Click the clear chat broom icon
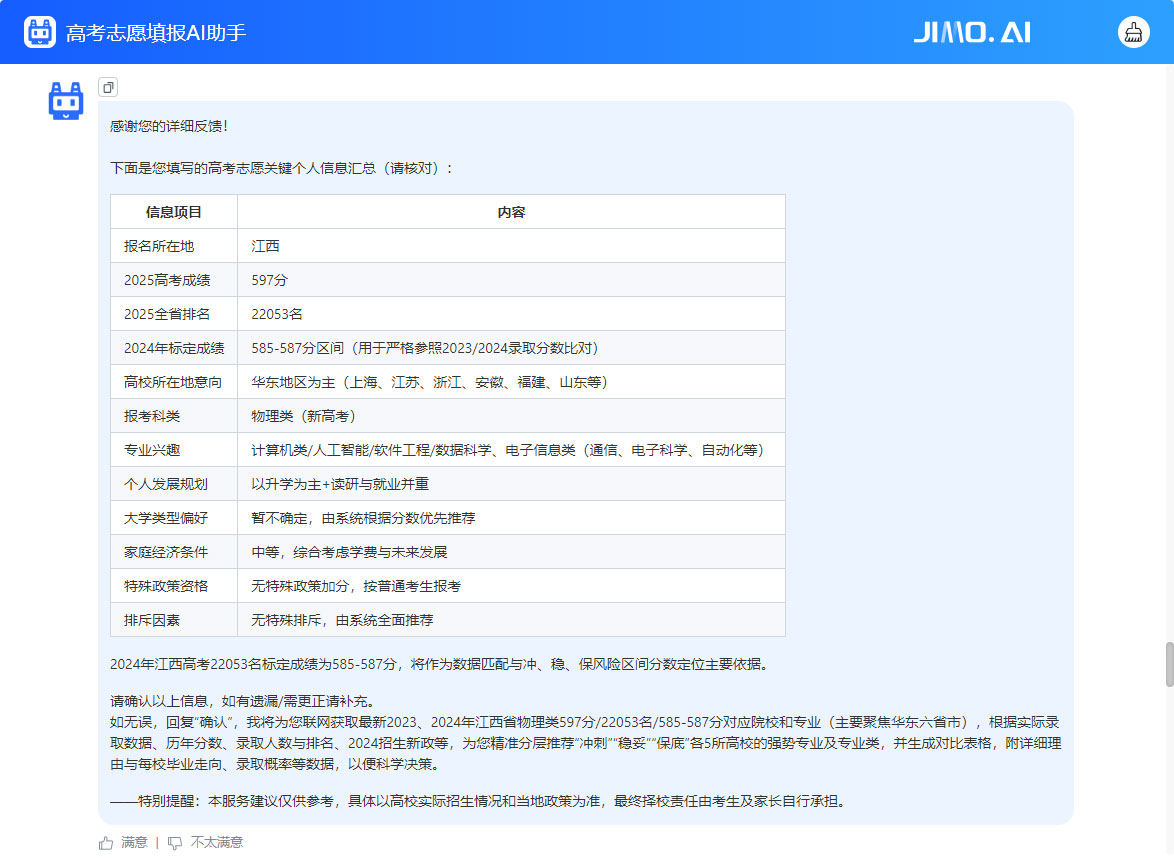The height and width of the screenshot is (862, 1174). tap(1134, 32)
